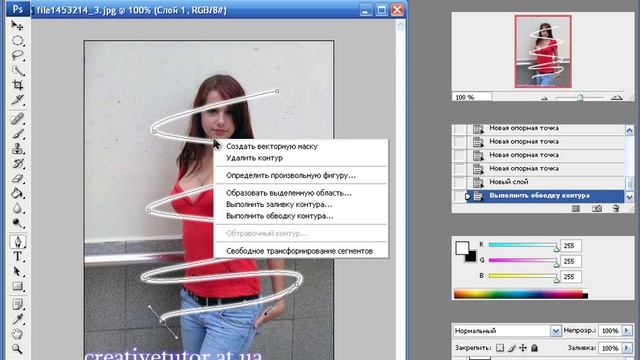
Task: Select the Type tool
Action: click(17, 256)
